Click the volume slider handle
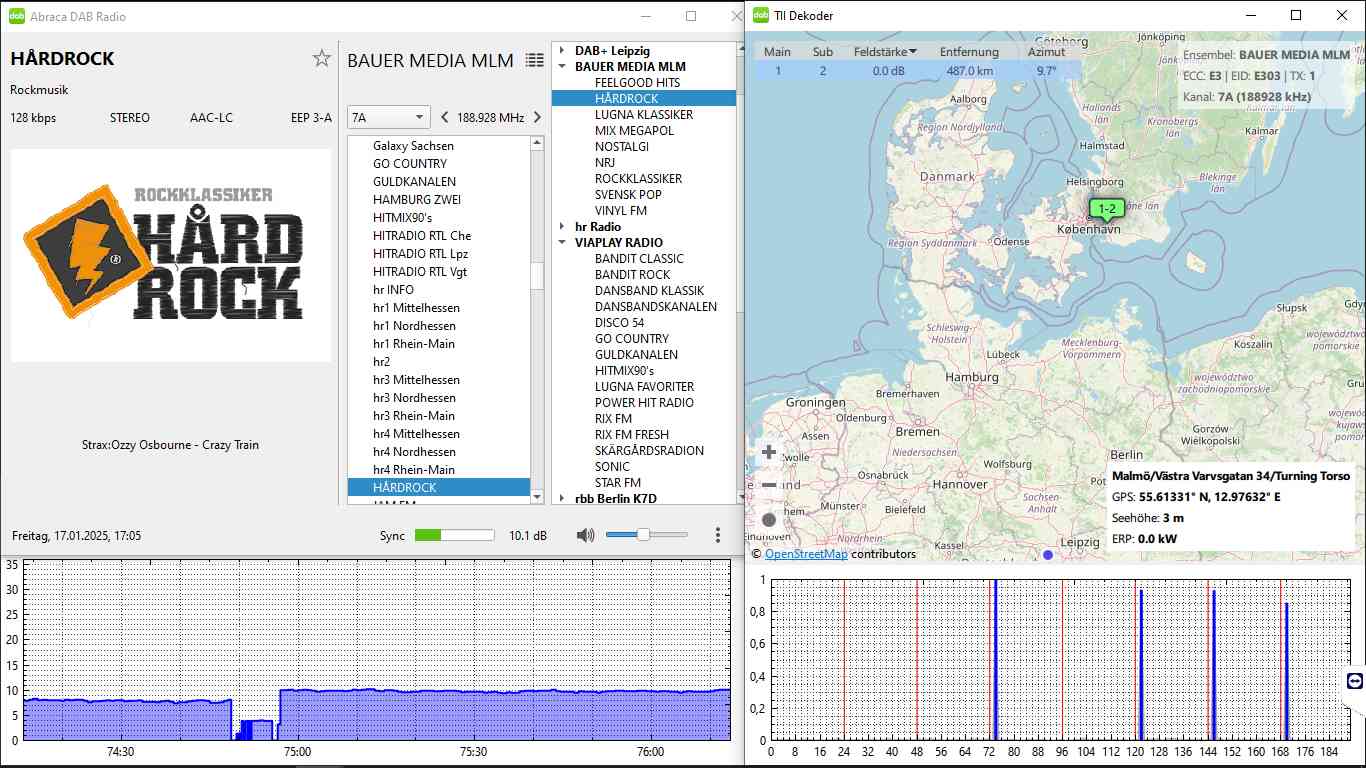Screen dimensions: 1366x768 pos(643,535)
